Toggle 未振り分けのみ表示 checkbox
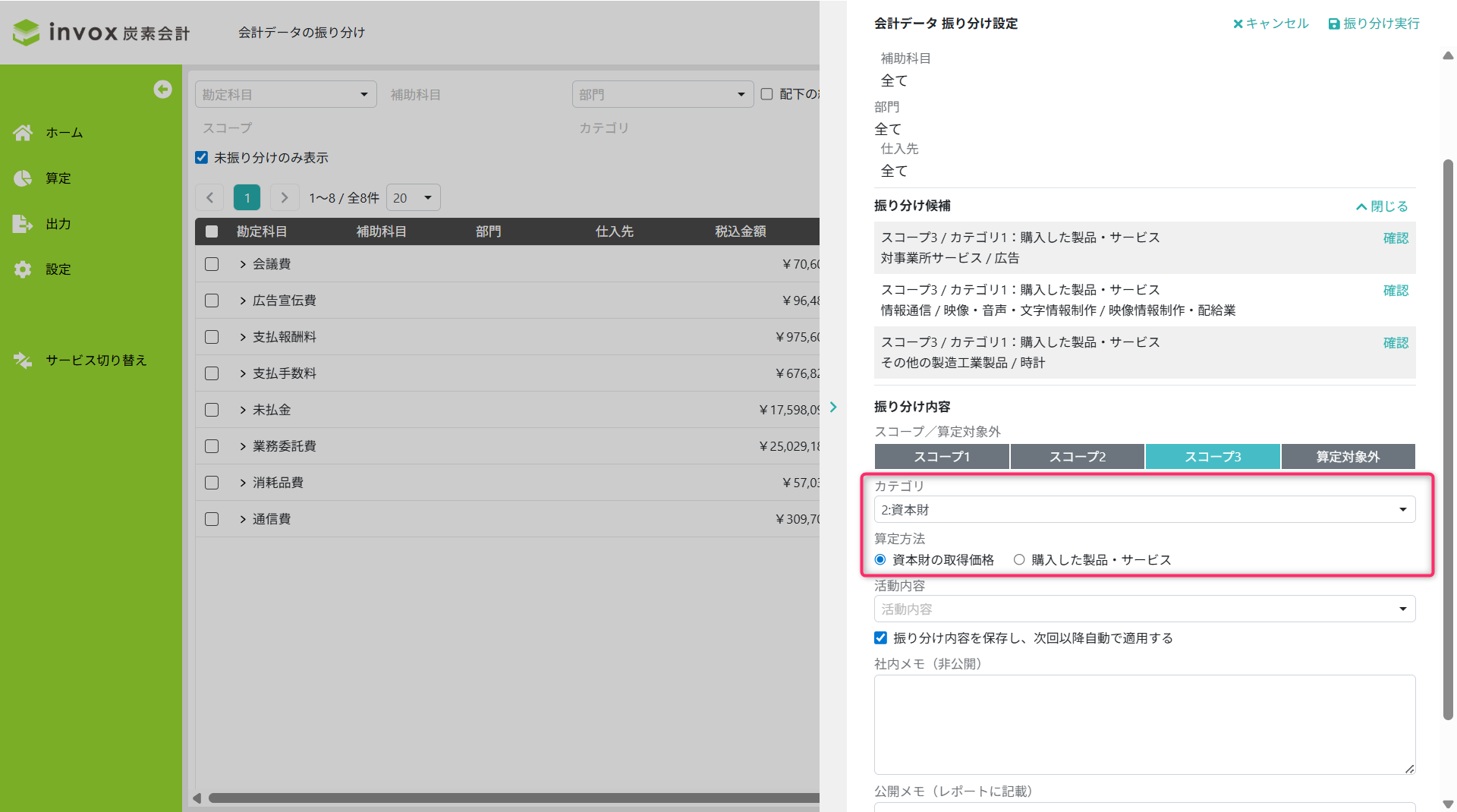The height and width of the screenshot is (812, 1457). coord(201,158)
